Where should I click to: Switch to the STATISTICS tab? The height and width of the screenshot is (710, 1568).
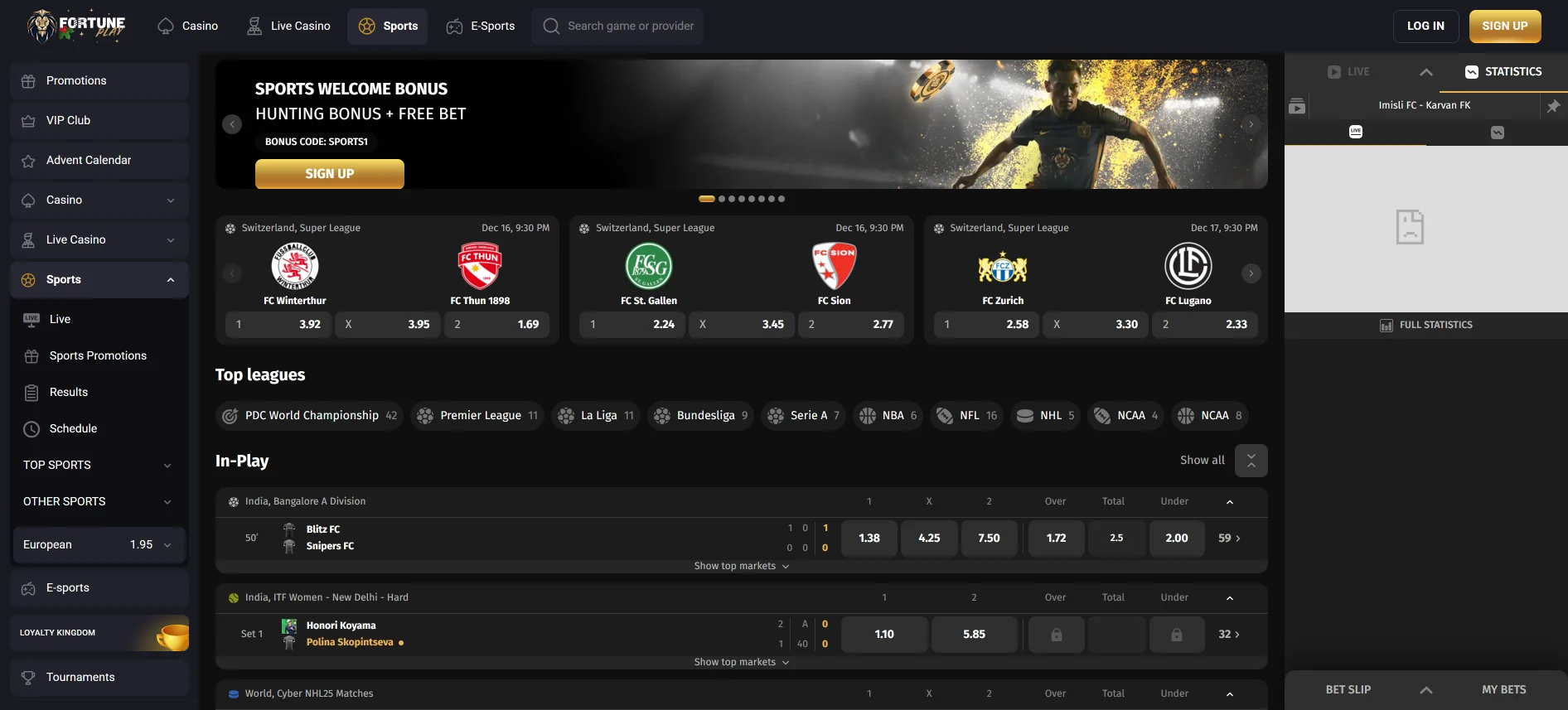[1503, 72]
